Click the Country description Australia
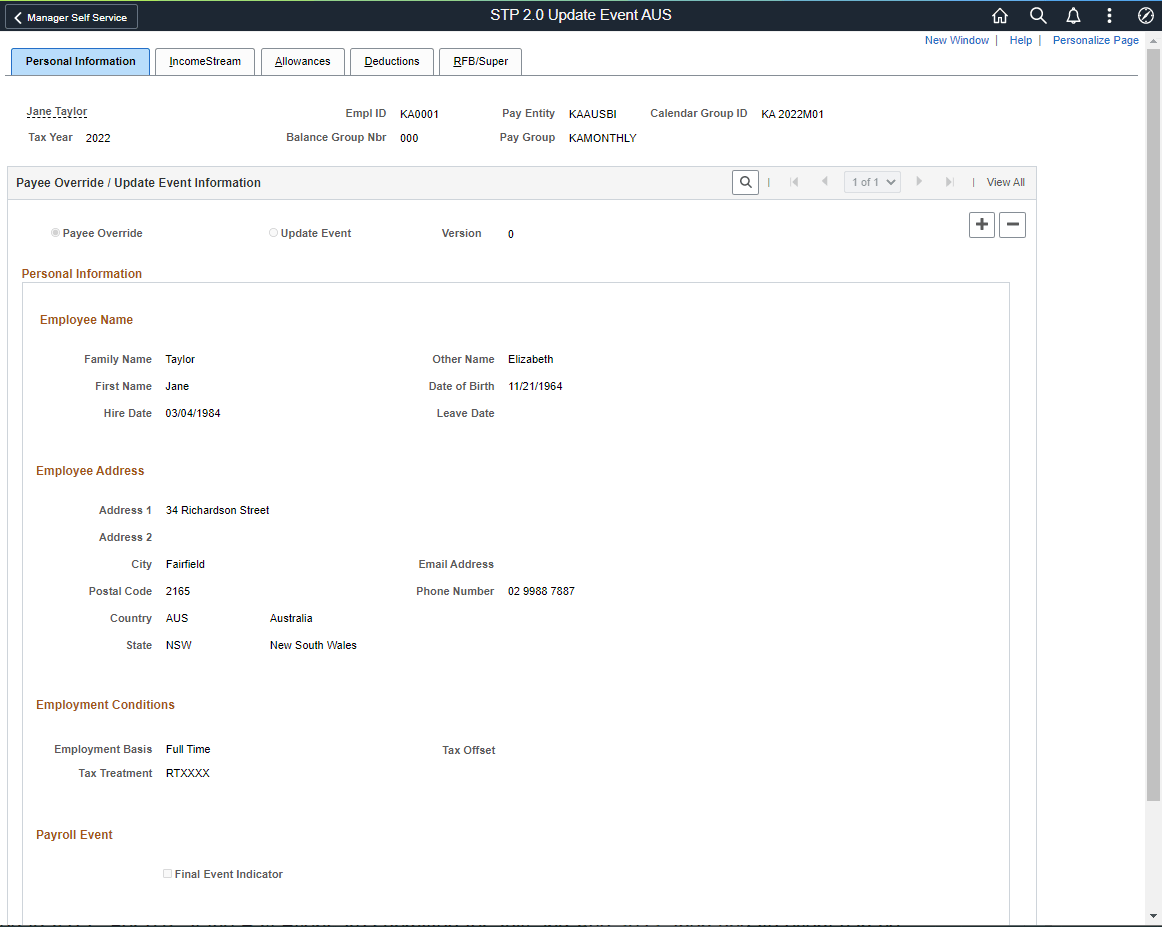The height and width of the screenshot is (927, 1162). pyautogui.click(x=290, y=618)
